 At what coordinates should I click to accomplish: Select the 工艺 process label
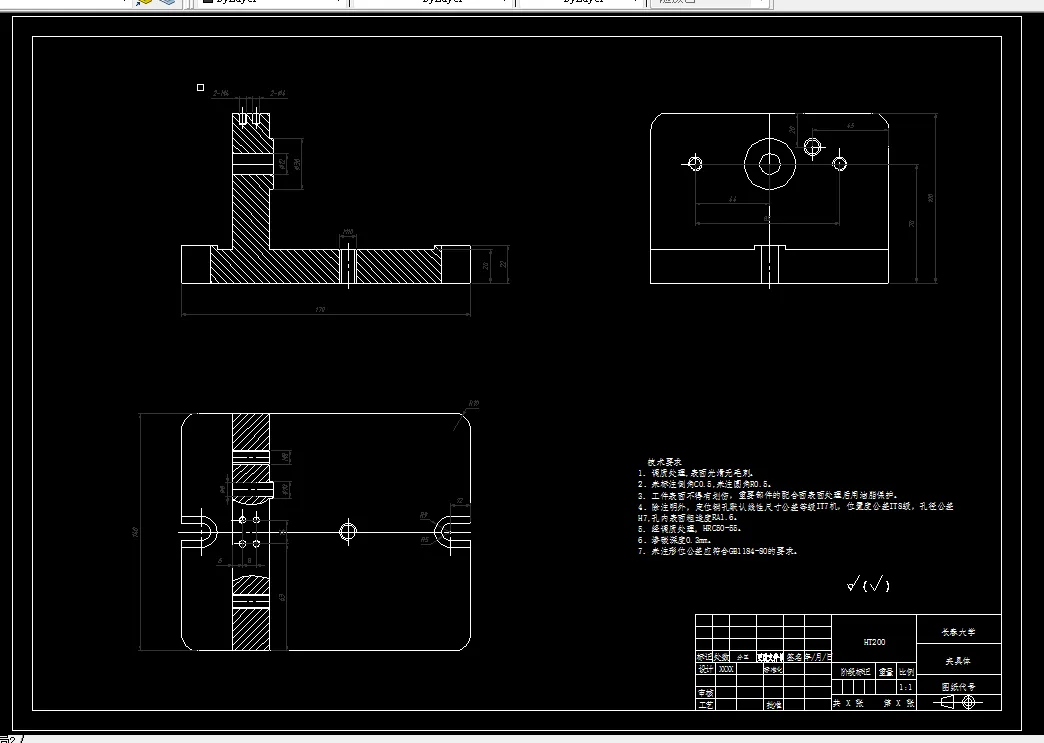(x=705, y=704)
